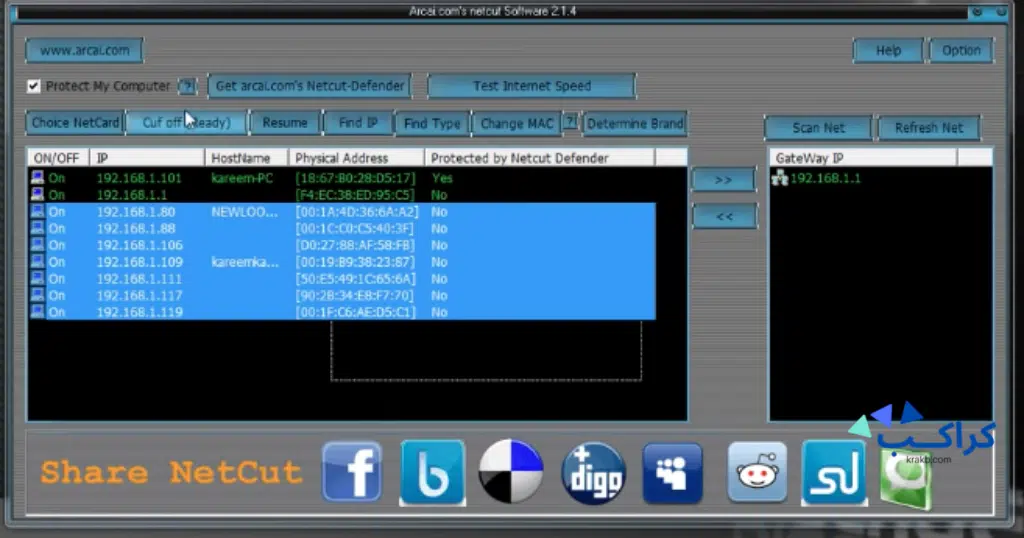Click hostname kareemka...
The height and width of the screenshot is (538, 1024).
point(245,262)
